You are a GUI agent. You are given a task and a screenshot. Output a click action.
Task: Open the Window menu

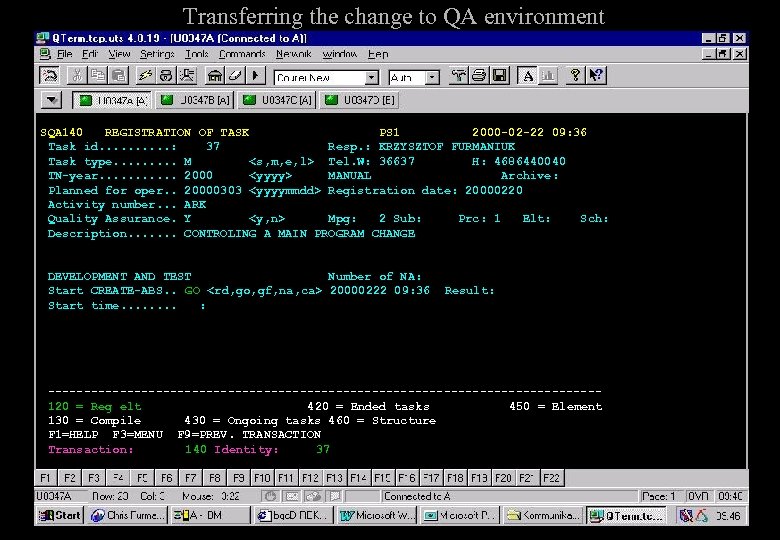[x=340, y=54]
